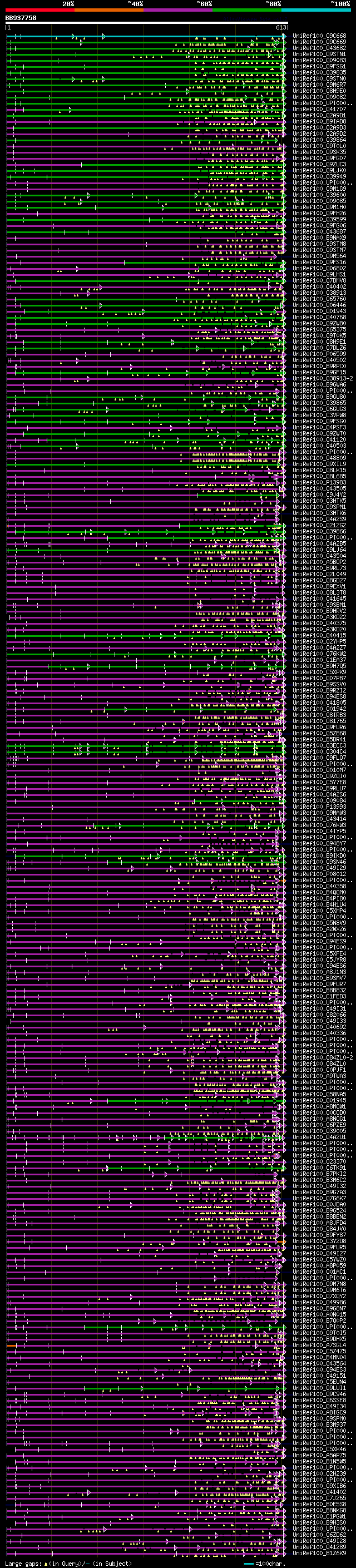
Task: Click the white query sequence bar
Action: click(x=147, y=22)
